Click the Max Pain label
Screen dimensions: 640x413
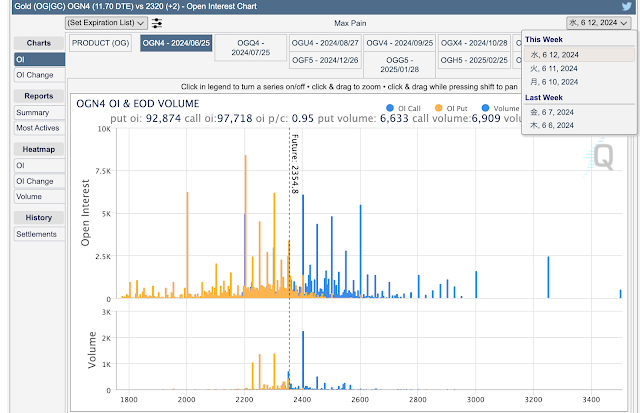(350, 23)
